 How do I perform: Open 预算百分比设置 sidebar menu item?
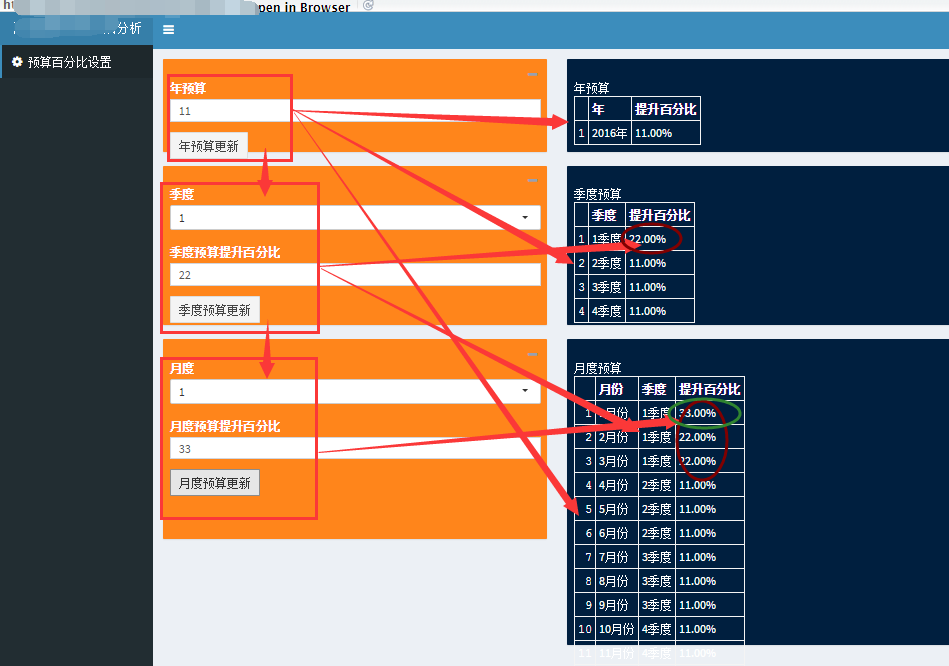pyautogui.click(x=76, y=62)
